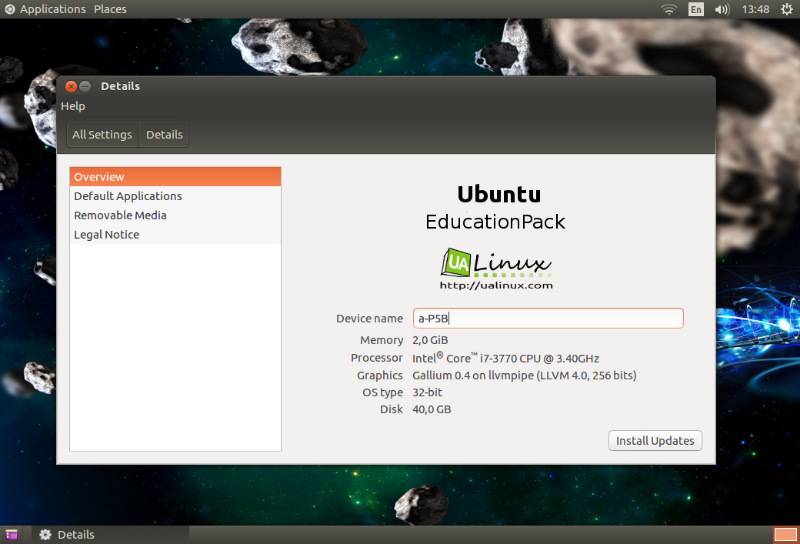
Task: Open the Help menu
Action: point(73,106)
